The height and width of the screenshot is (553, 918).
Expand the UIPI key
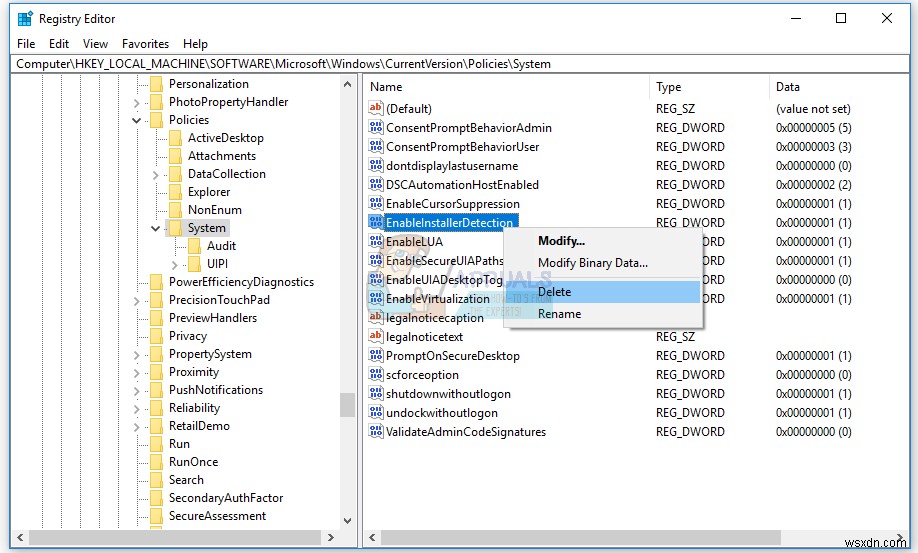[x=174, y=265]
